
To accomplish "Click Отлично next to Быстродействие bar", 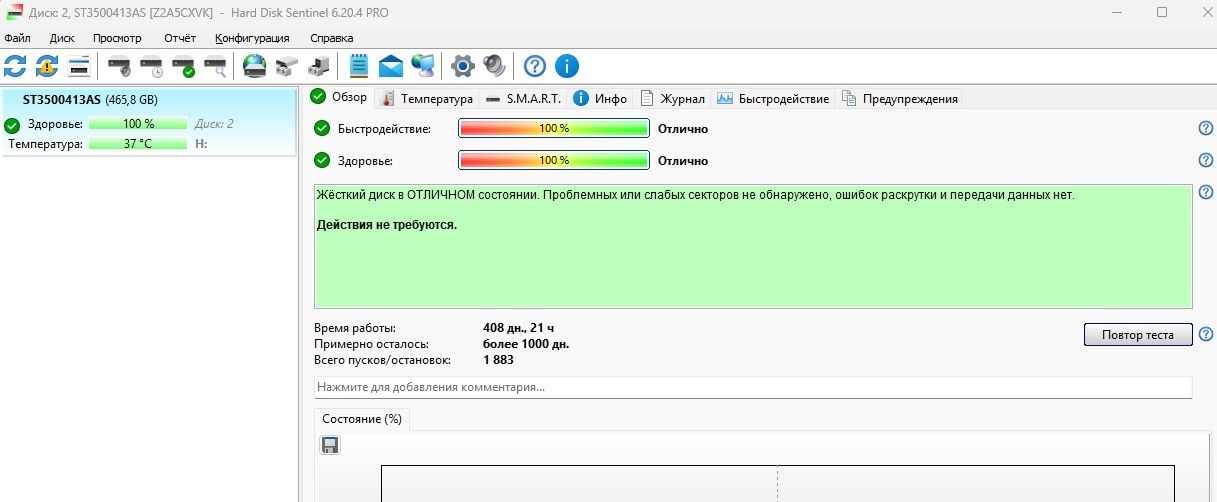I will [x=683, y=129].
